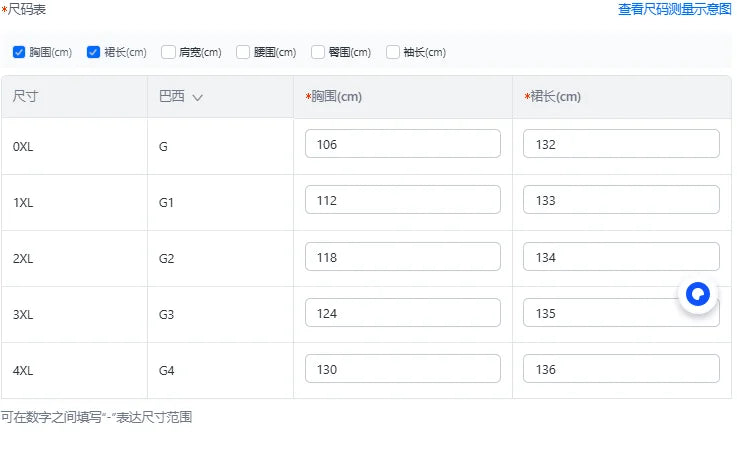Viewport: 737px width, 450px height.
Task: Tick the 腰围(cm) checkbox
Action: 243,52
